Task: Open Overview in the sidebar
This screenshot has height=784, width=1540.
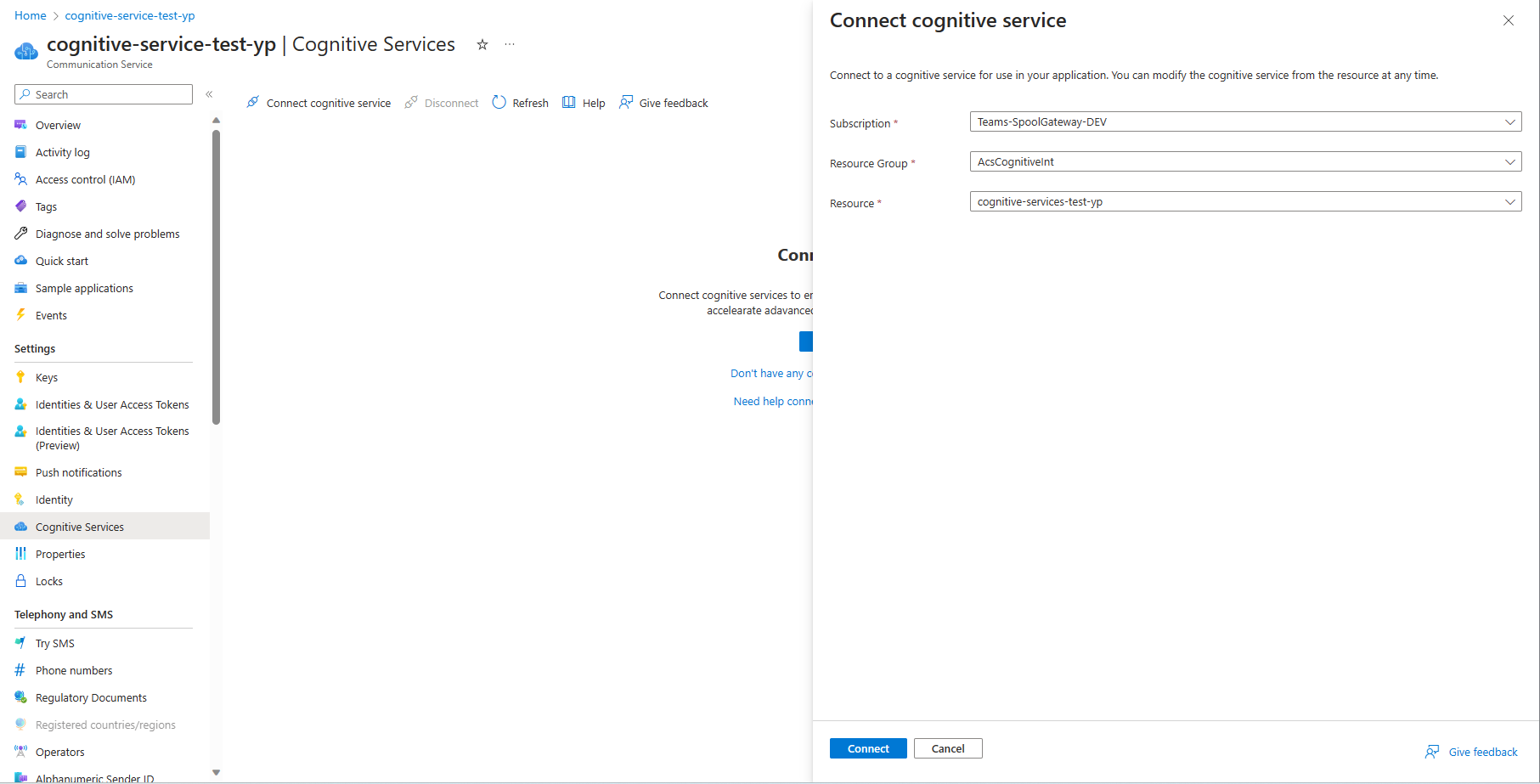Action: 58,126
